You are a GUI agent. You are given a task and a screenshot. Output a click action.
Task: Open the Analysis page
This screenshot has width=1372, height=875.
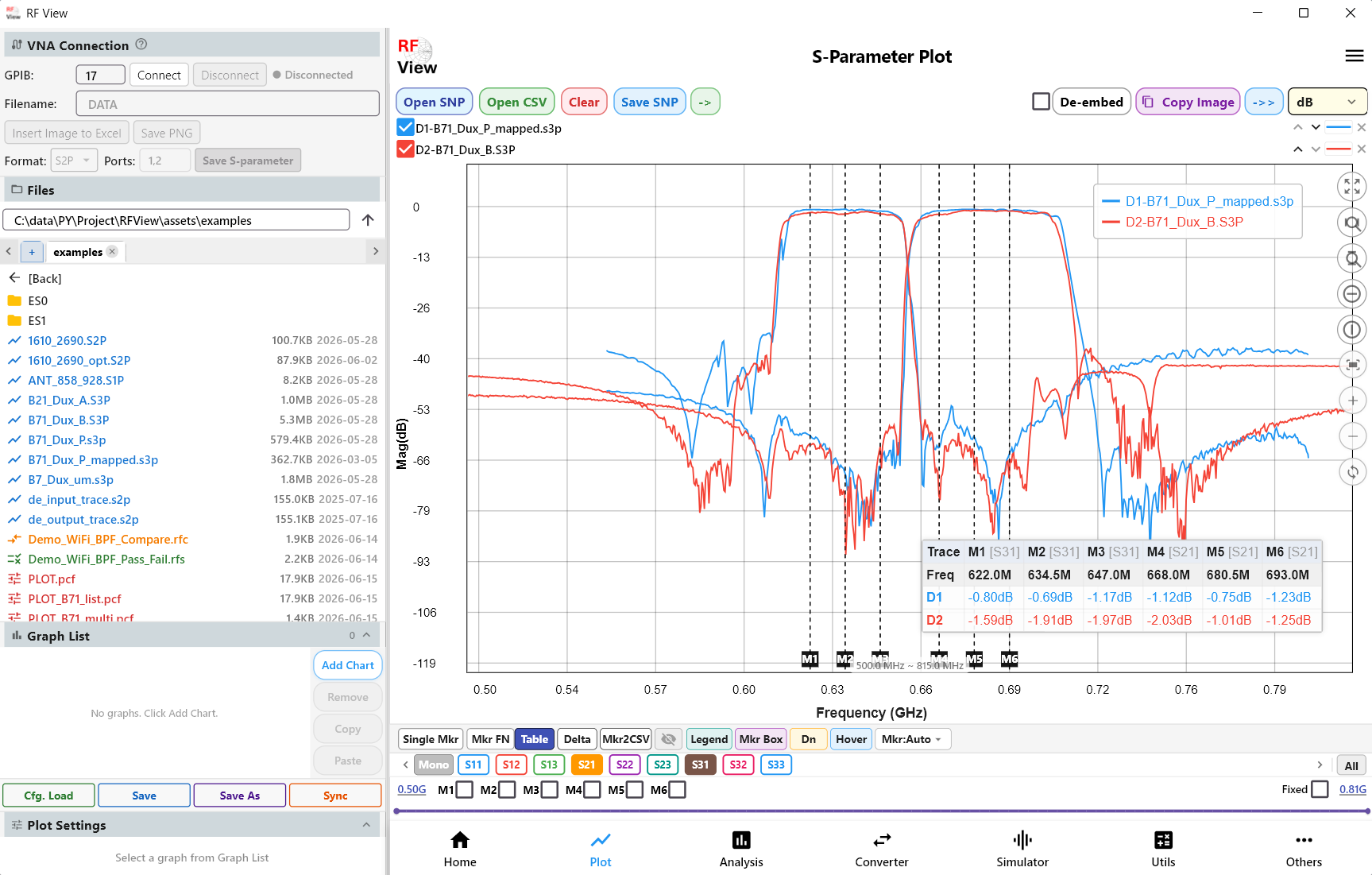tap(741, 849)
